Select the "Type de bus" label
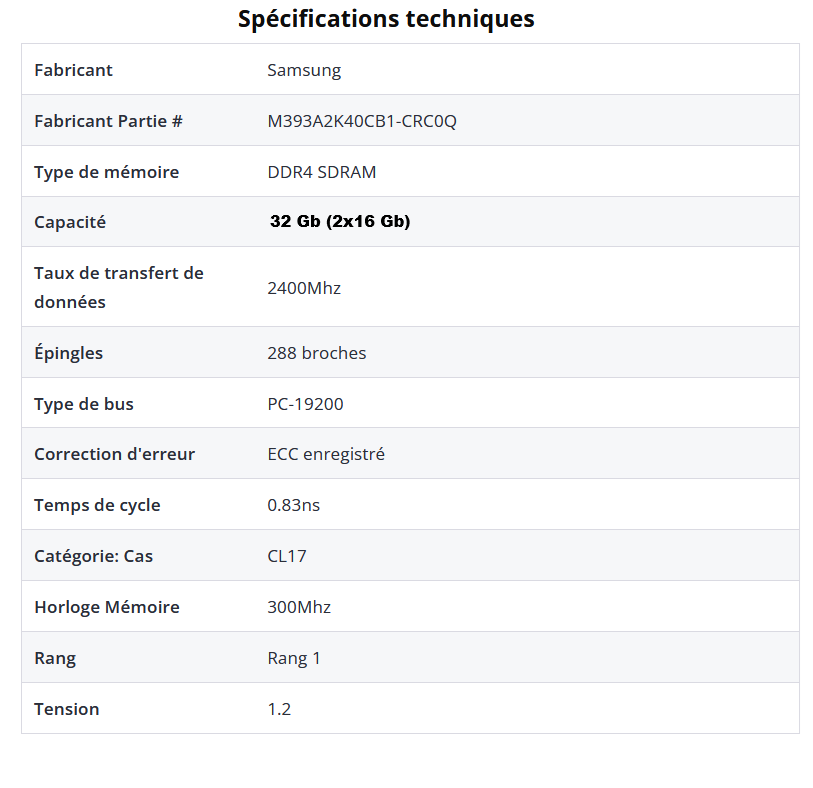Screen dimensions: 813x788 click(x=84, y=404)
